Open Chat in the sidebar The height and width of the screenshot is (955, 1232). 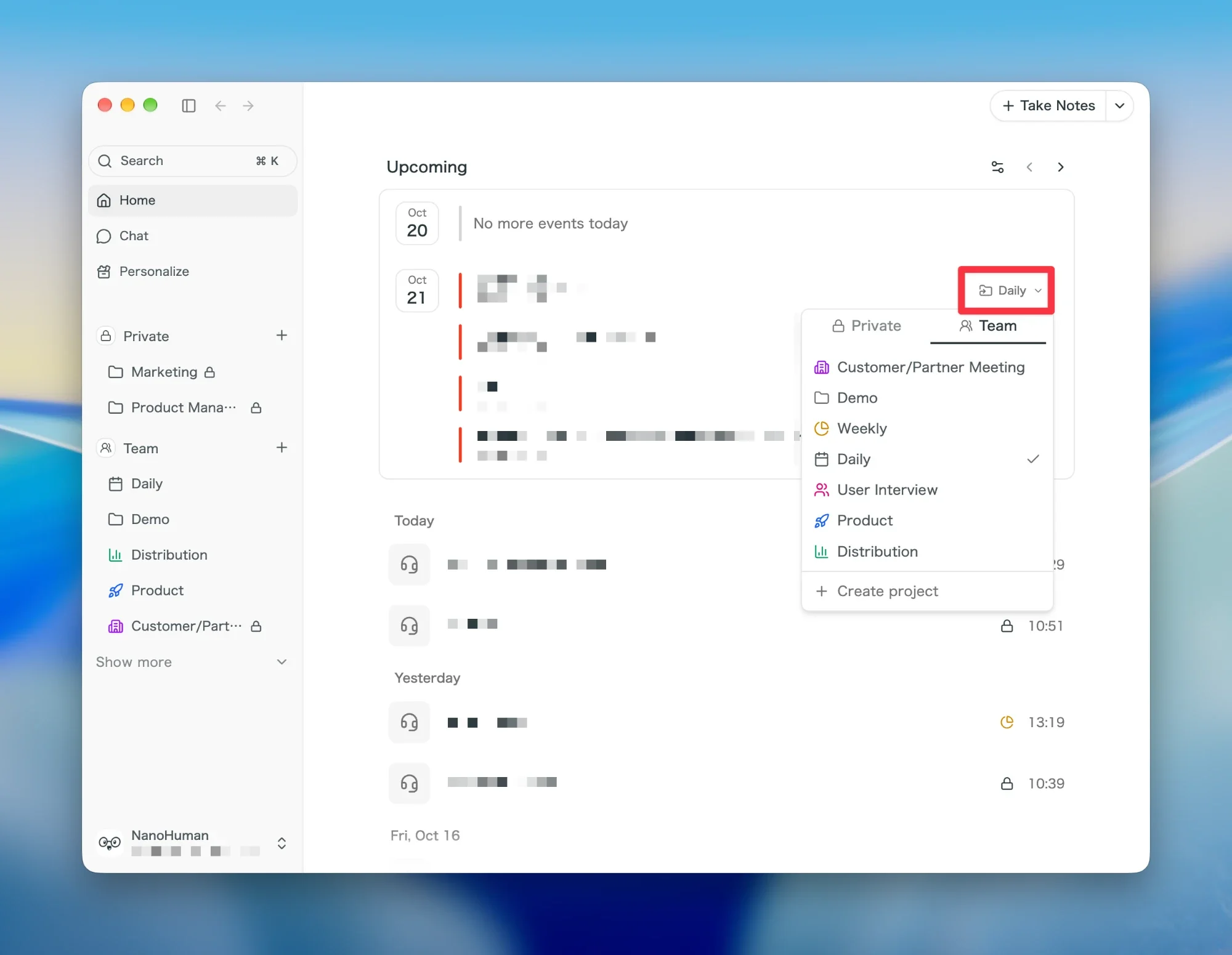(x=193, y=236)
